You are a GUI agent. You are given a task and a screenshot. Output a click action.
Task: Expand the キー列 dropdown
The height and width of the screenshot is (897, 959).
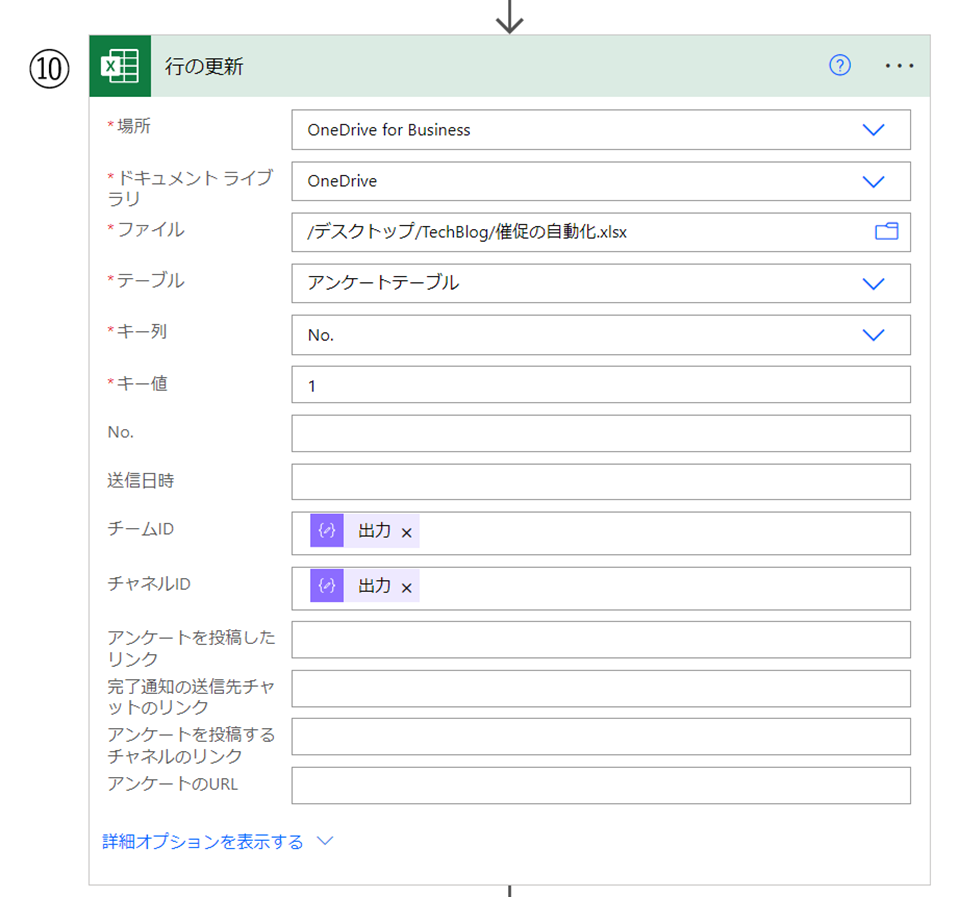(873, 334)
